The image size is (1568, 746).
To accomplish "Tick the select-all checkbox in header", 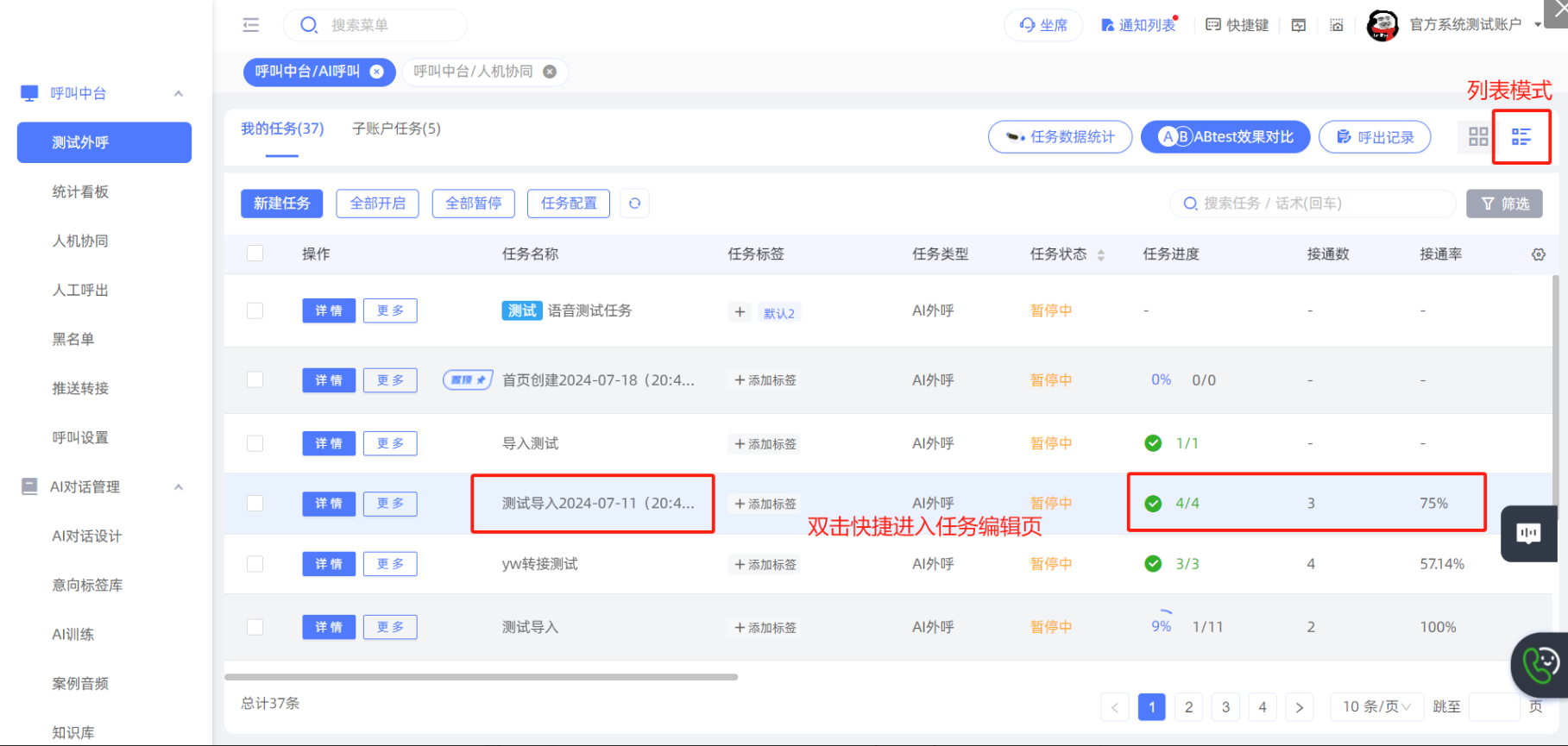I will (x=255, y=254).
